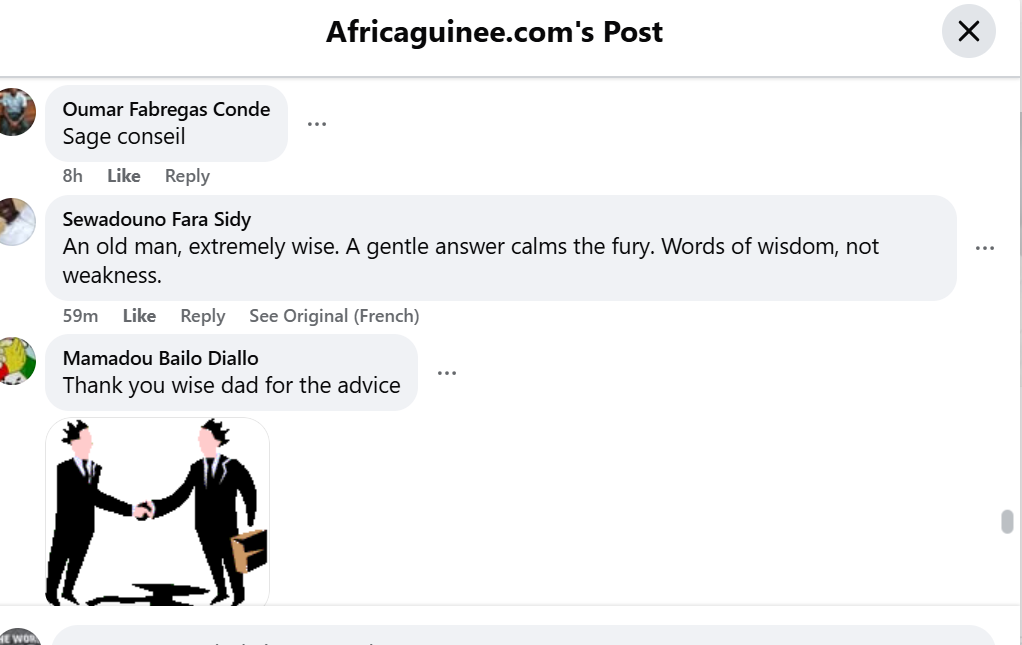Open options menu for Mamadou's comment
1022x645 pixels.
pos(447,373)
